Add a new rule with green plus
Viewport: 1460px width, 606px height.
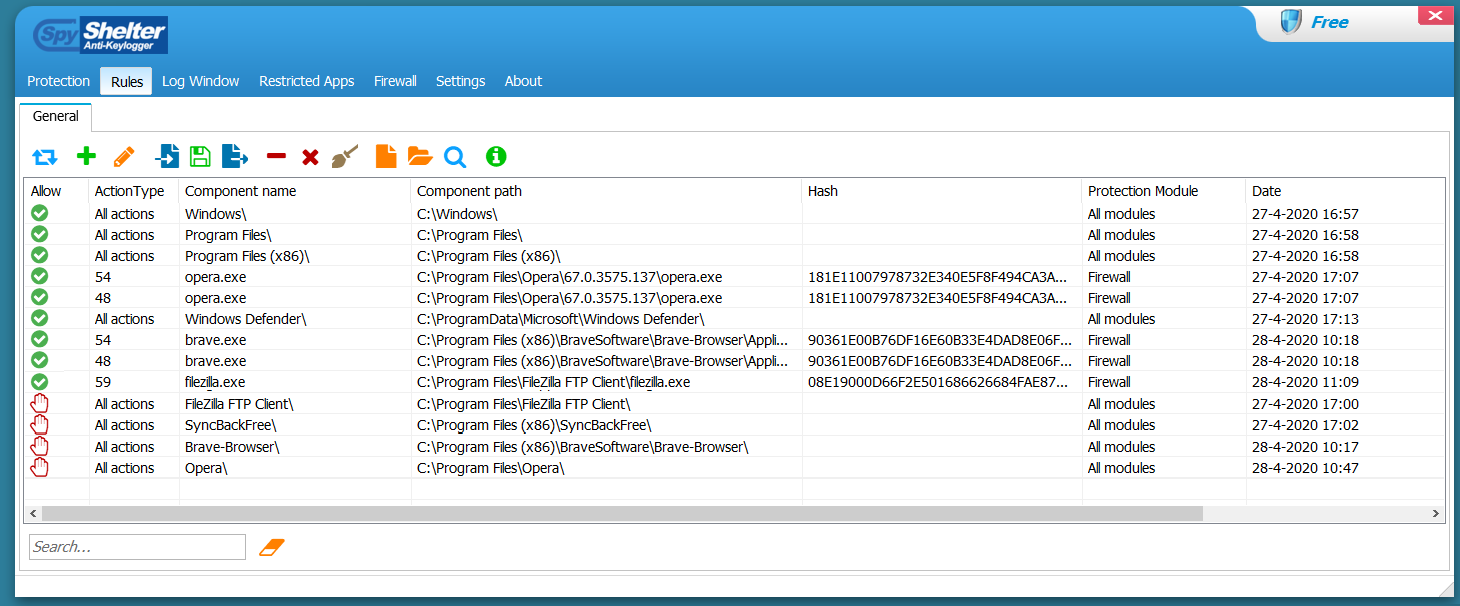tap(86, 156)
